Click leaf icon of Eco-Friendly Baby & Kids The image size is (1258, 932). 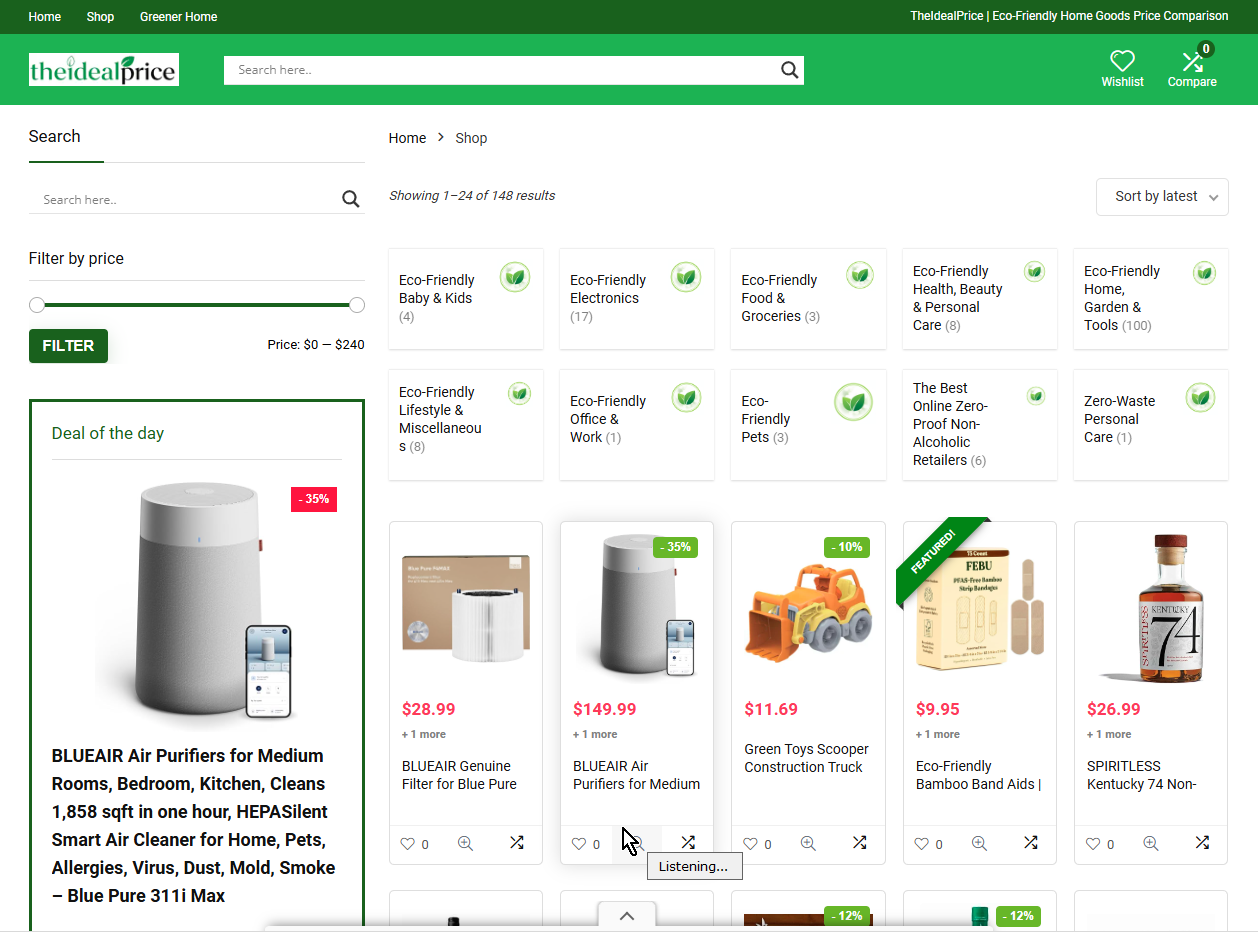click(515, 277)
